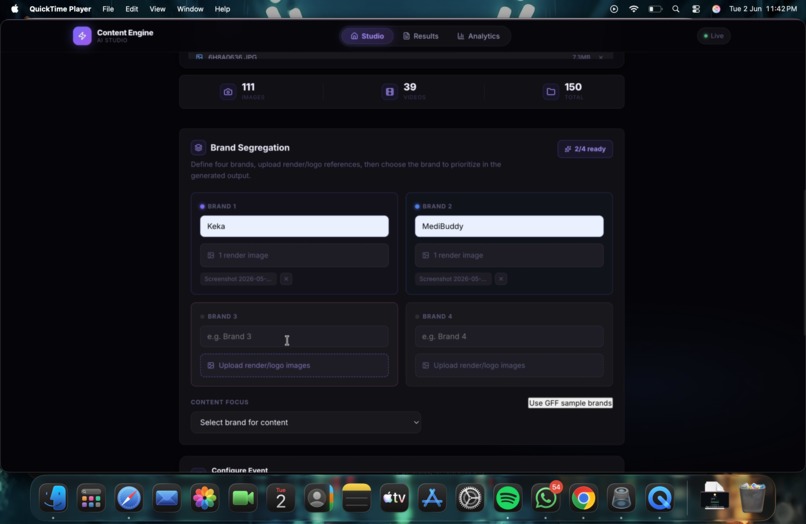Open Google Chrome from the dock
Viewport: 806px width, 524px height.
[583, 498]
